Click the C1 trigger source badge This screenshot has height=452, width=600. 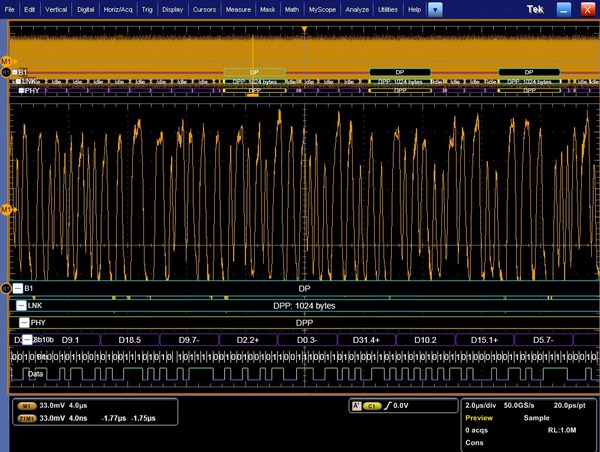pyautogui.click(x=372, y=406)
